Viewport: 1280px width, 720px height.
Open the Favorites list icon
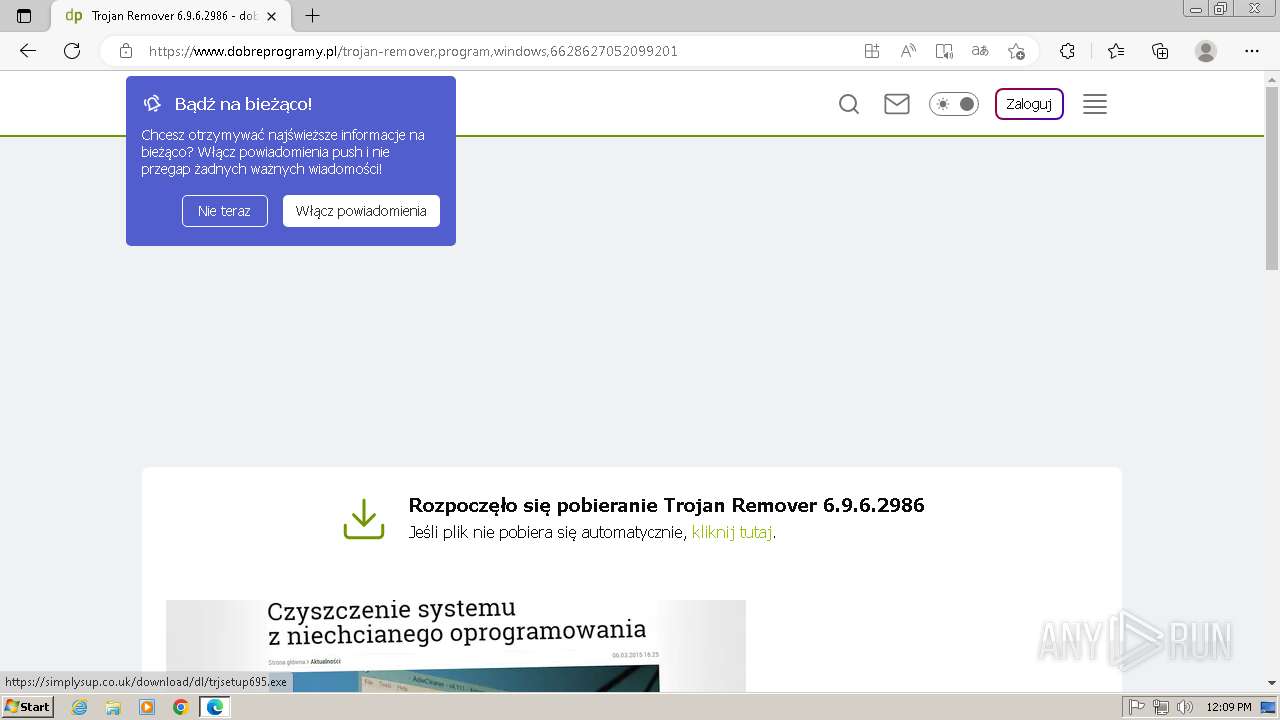pos(1116,51)
